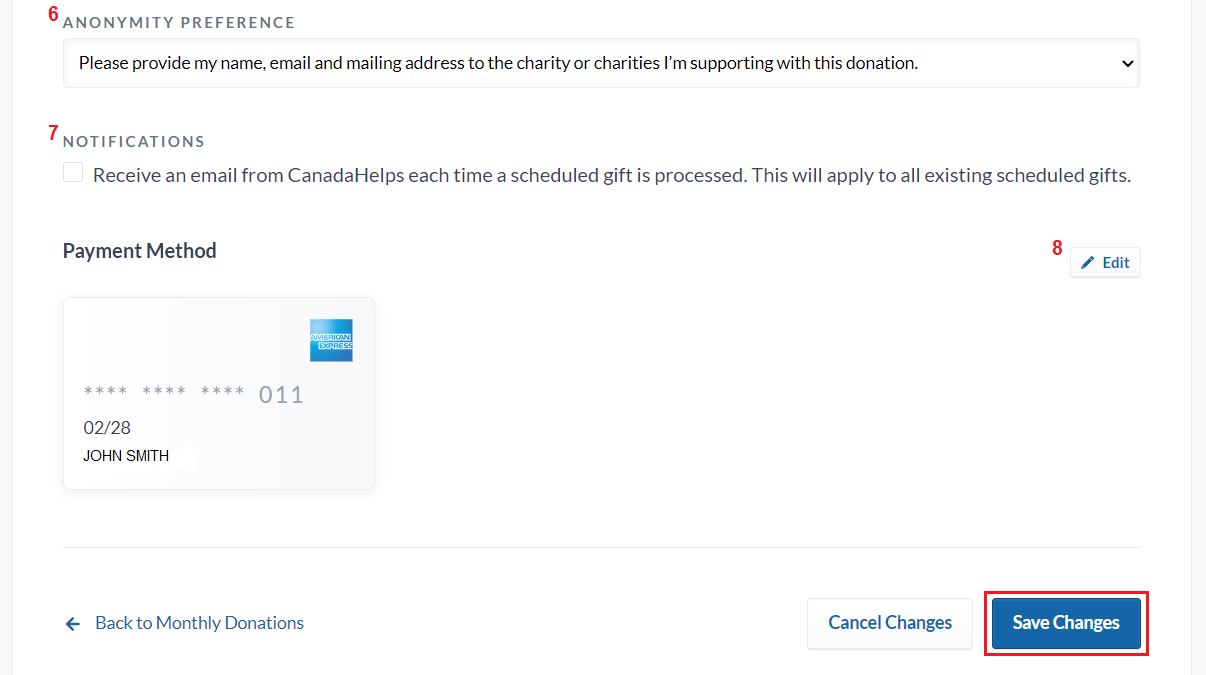
Task: Click the red number 8 annotation near Edit
Action: pyautogui.click(x=1057, y=248)
